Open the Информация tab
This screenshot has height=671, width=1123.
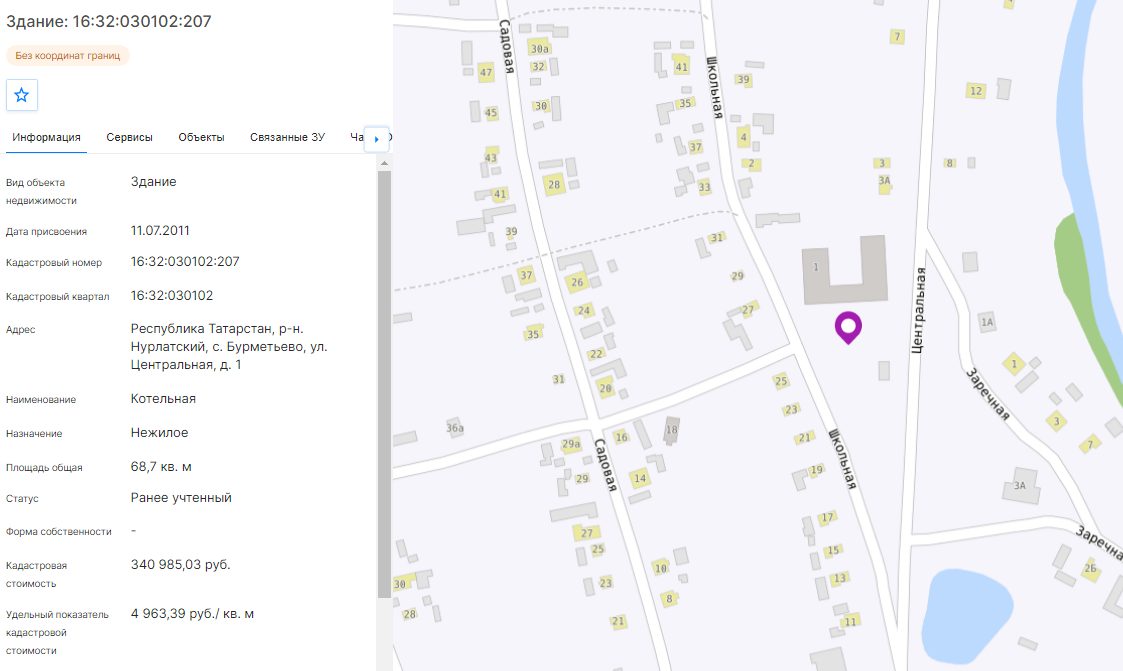(47, 137)
